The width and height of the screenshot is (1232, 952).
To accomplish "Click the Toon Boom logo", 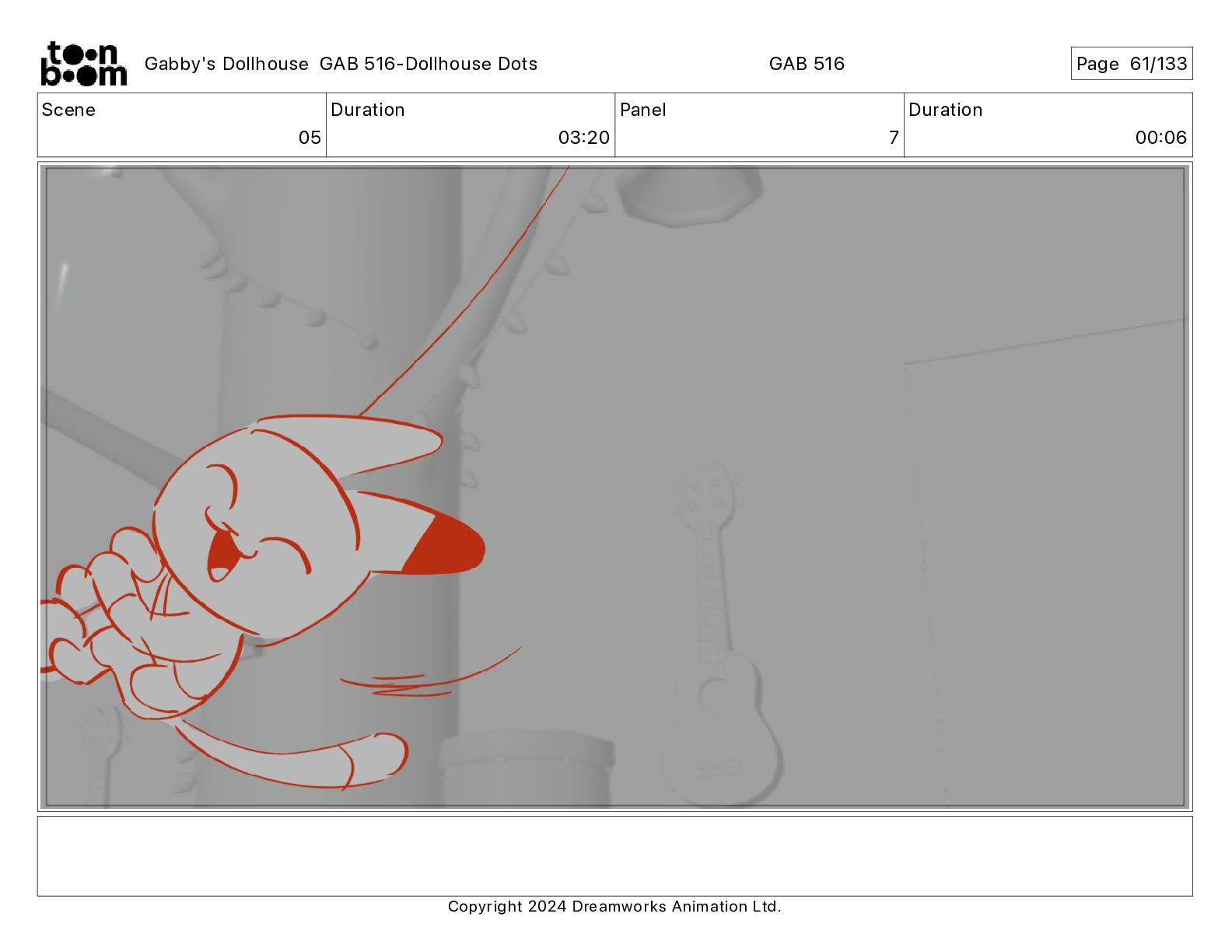I will pyautogui.click(x=83, y=64).
